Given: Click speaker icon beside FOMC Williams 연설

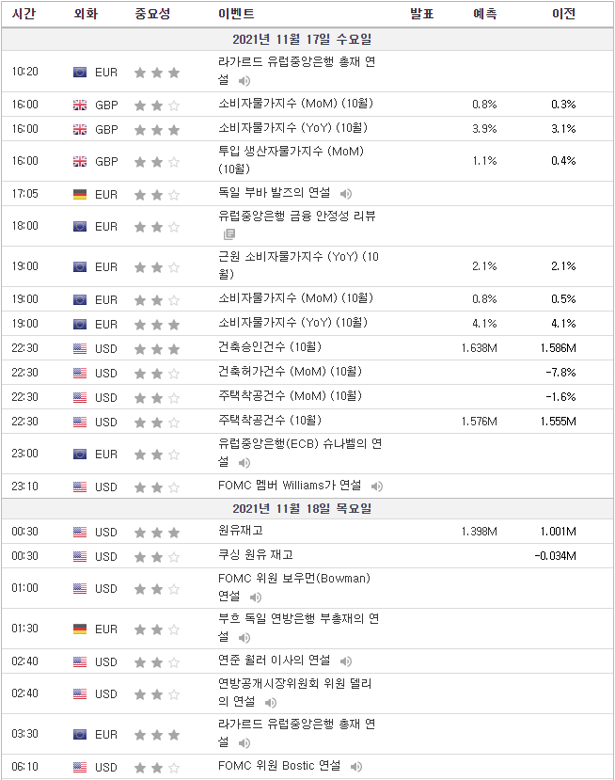Looking at the screenshot, I should [x=377, y=486].
